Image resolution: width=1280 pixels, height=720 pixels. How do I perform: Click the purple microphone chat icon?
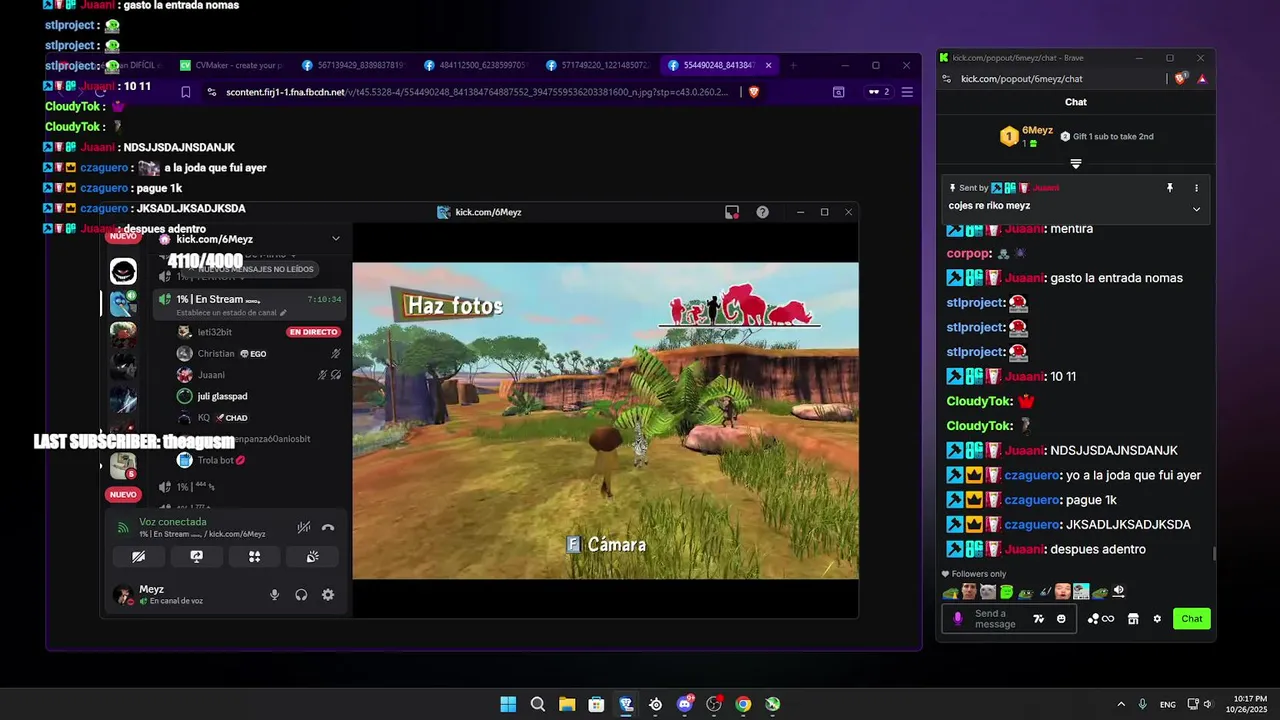tap(958, 619)
